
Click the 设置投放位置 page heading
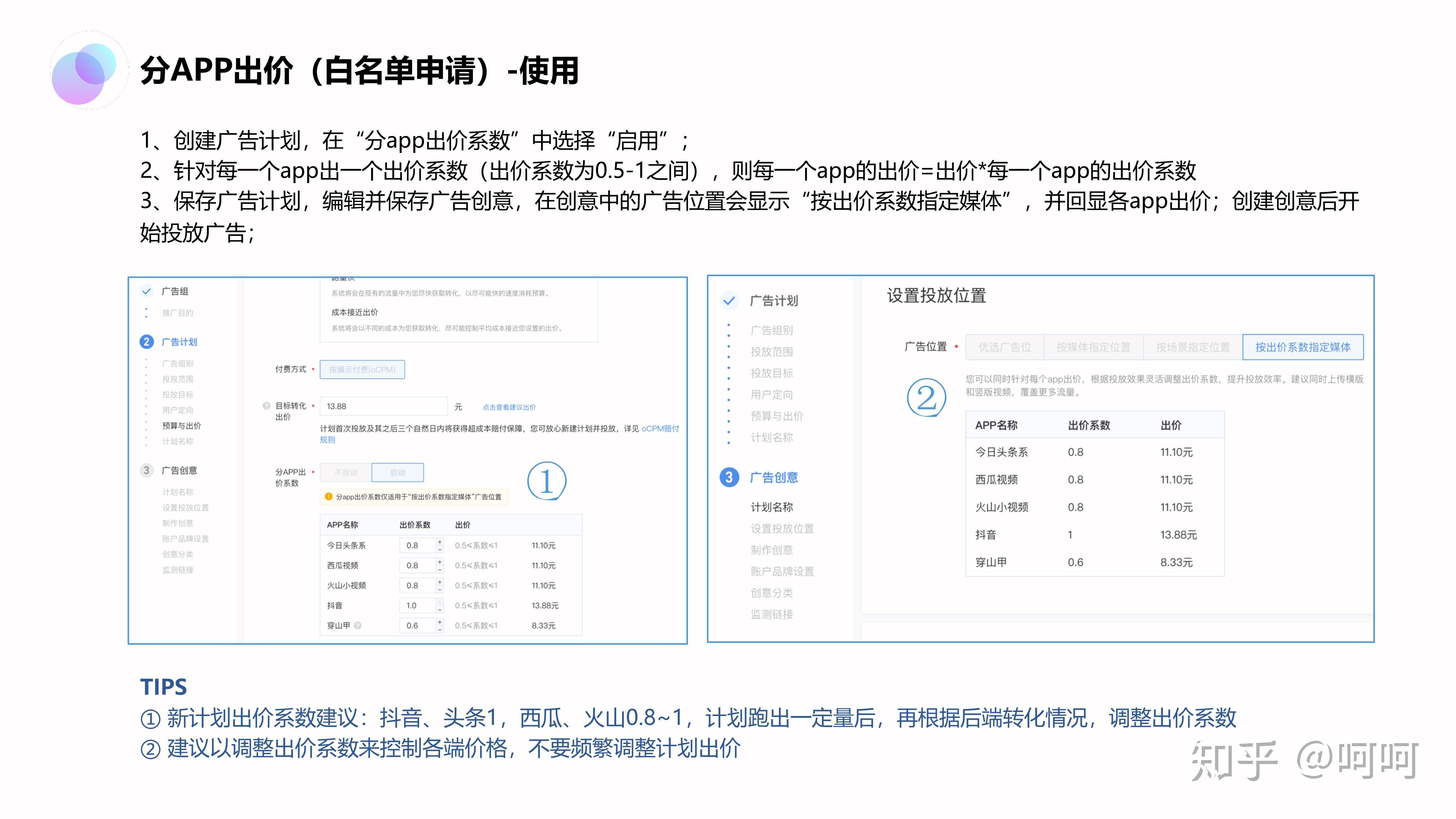click(x=936, y=296)
